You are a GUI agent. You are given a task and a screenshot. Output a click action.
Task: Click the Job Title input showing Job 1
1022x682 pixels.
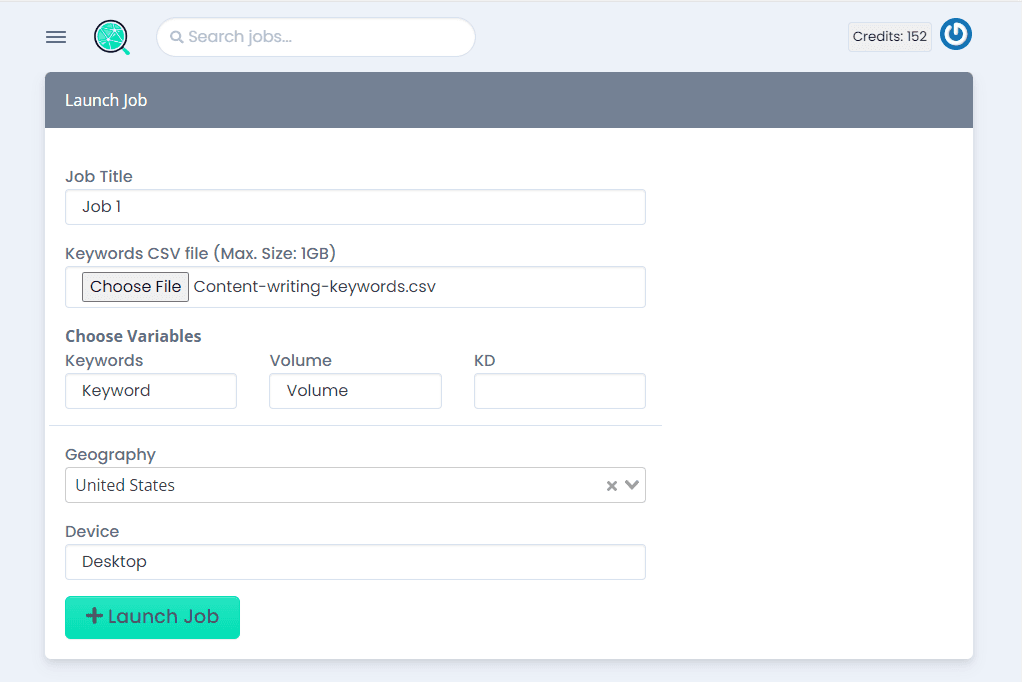tap(355, 207)
